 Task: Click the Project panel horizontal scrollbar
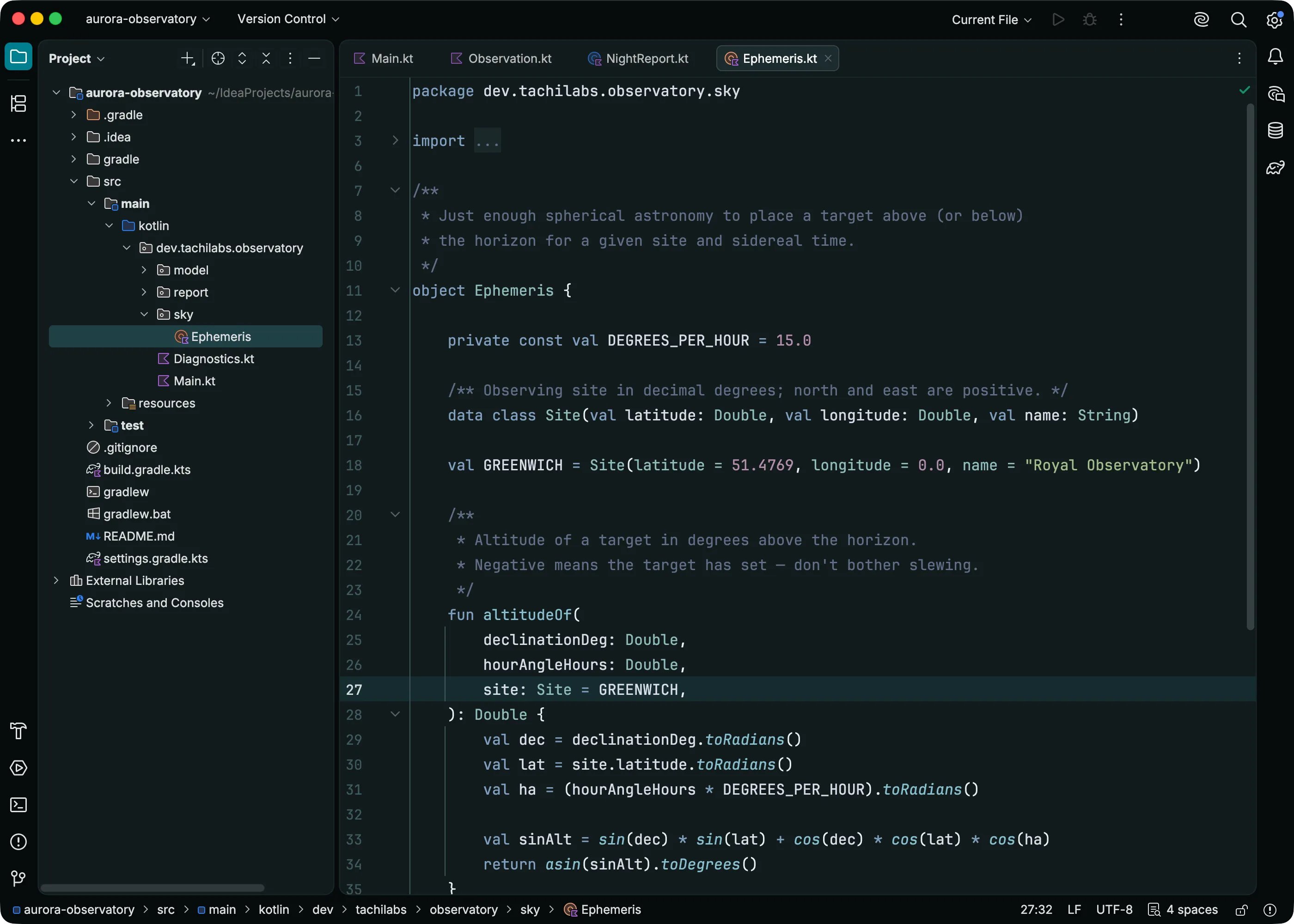click(153, 888)
